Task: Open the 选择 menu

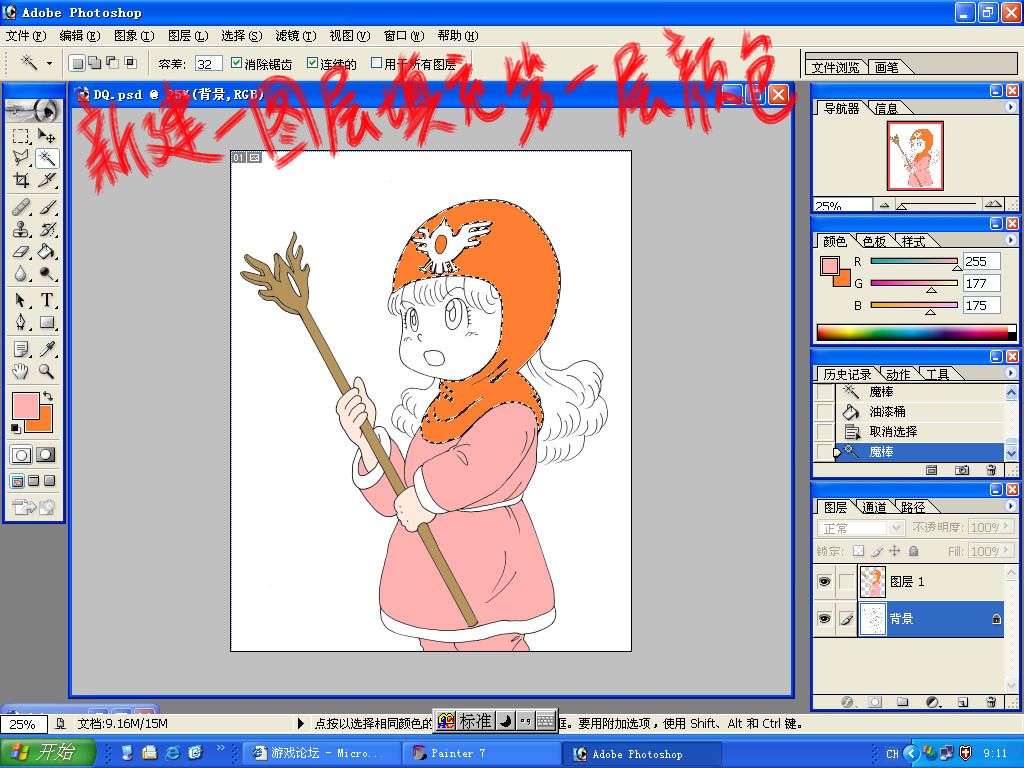Action: click(x=241, y=36)
